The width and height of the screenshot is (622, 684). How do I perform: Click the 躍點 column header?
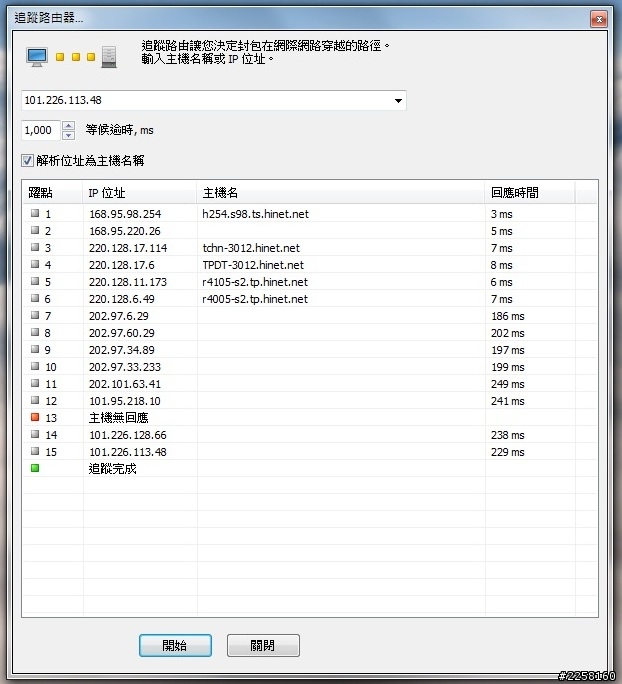pos(53,192)
